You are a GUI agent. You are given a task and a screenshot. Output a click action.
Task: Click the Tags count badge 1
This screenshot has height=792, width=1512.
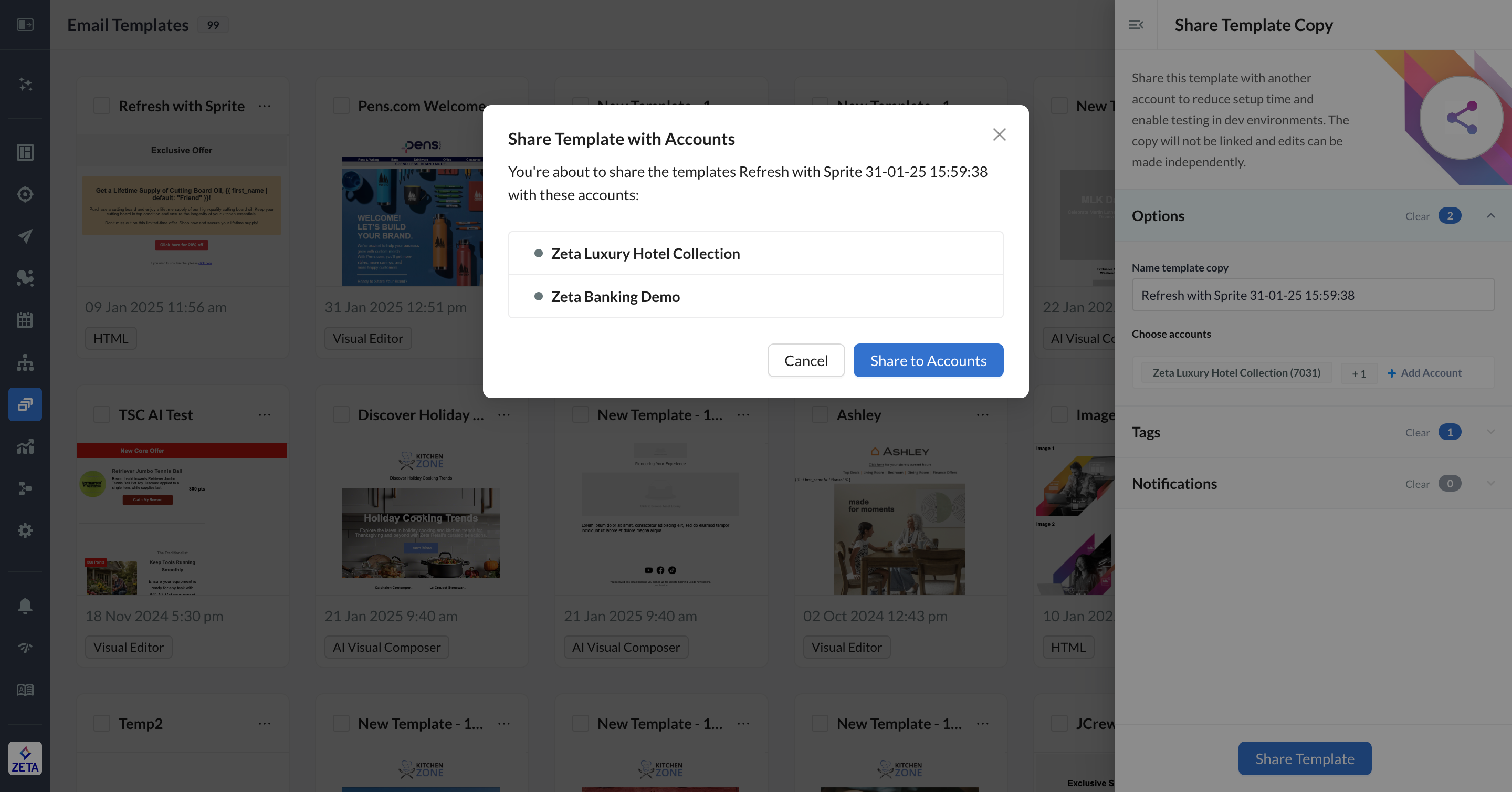tap(1449, 432)
